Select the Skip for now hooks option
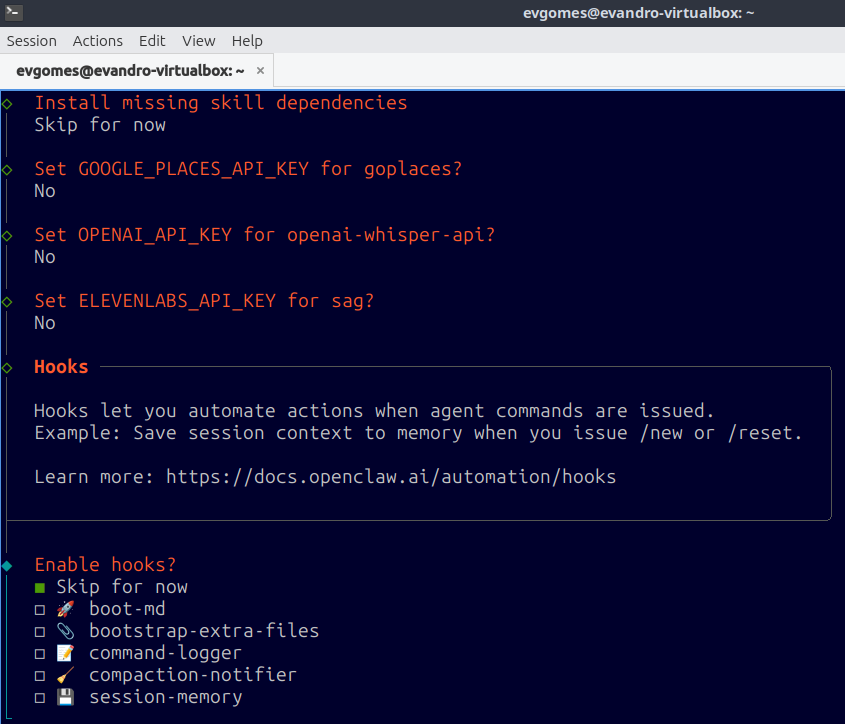Viewport: 845px width, 724px height. (x=112, y=587)
